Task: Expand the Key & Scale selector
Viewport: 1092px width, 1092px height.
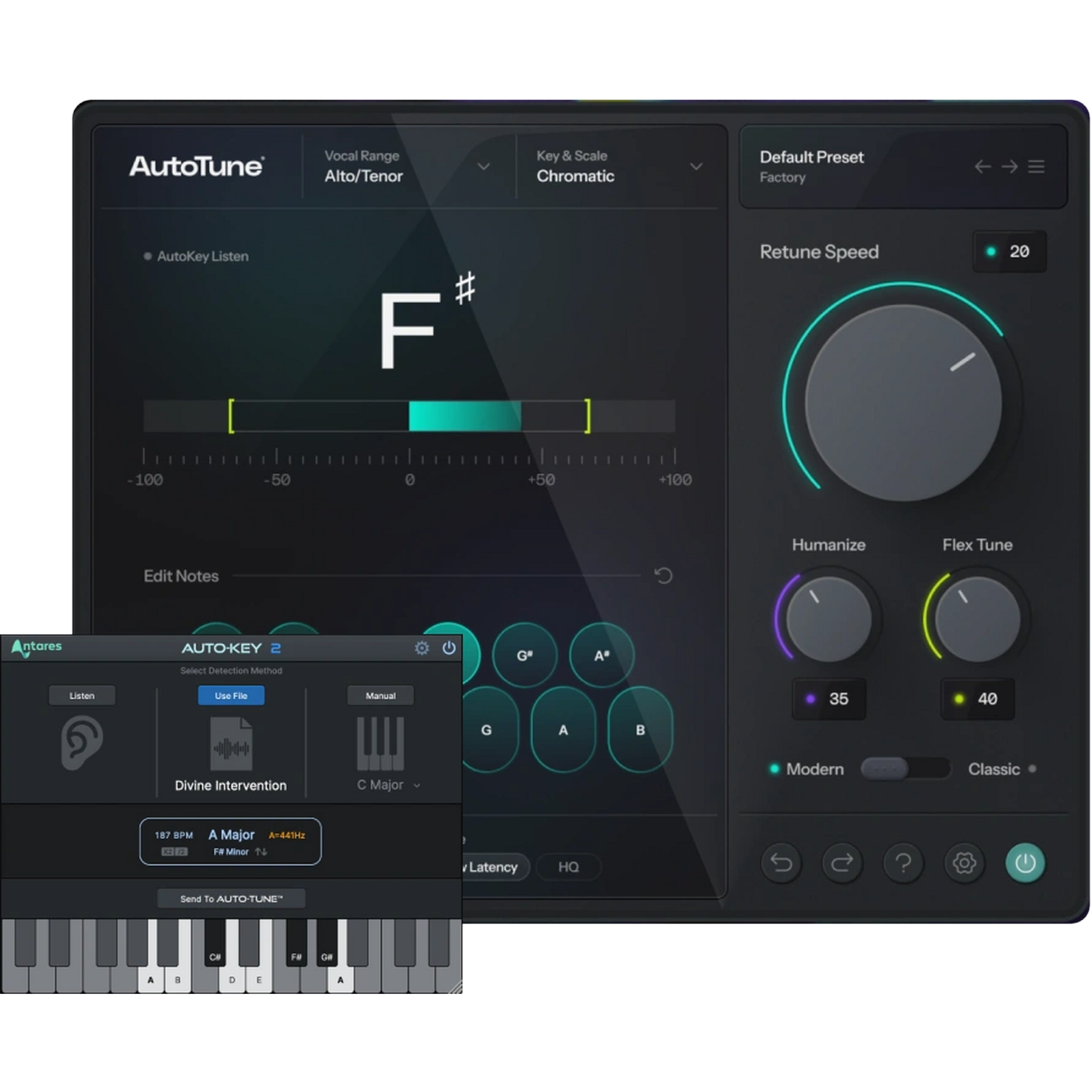Action: click(696, 167)
